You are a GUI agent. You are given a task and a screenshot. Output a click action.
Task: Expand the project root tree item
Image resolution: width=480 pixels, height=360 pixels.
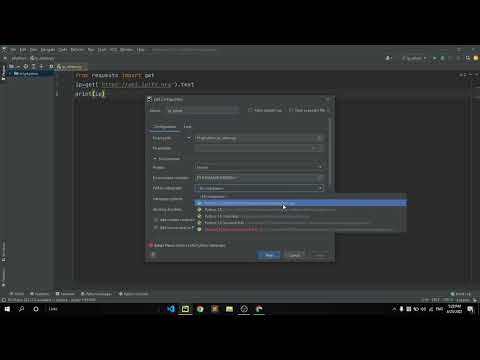tap(10, 74)
